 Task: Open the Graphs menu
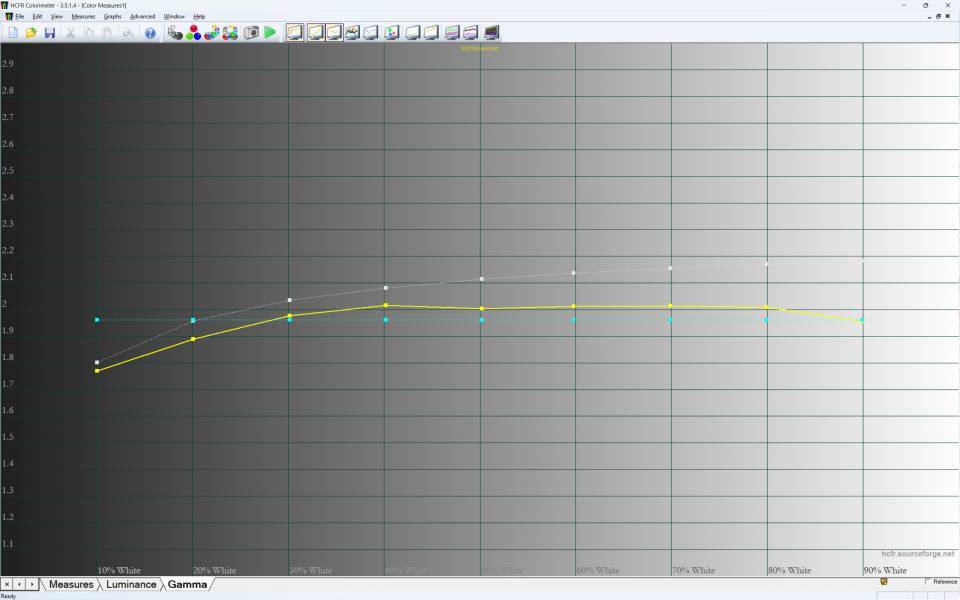tap(113, 17)
